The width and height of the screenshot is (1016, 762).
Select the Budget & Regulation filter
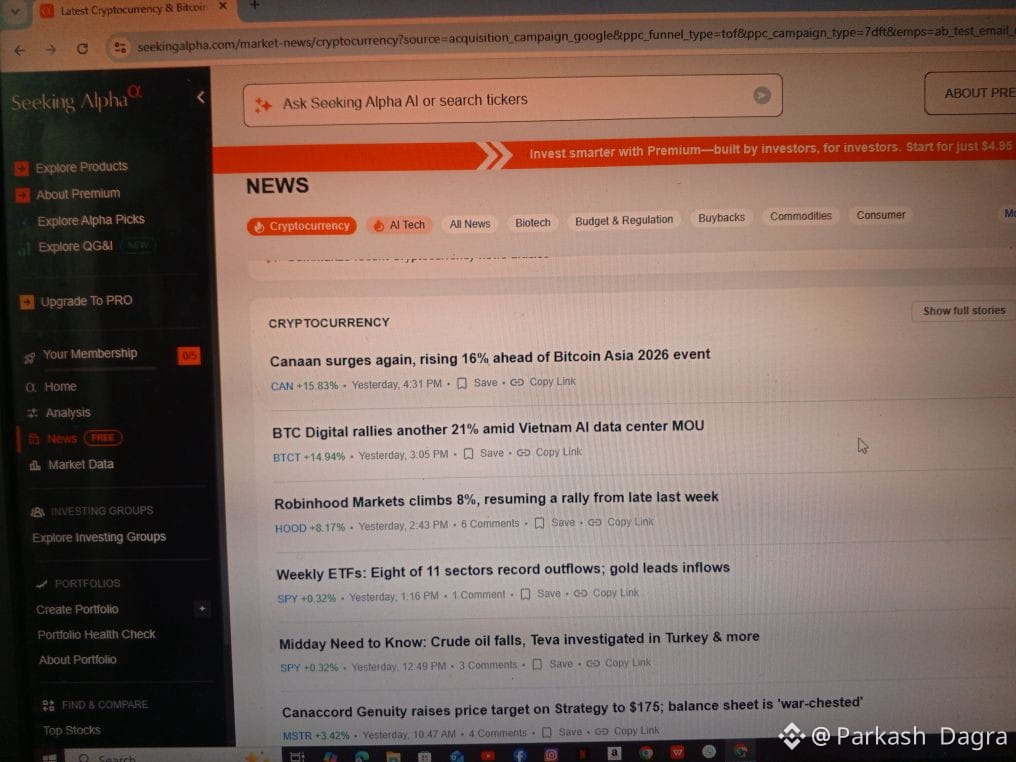(624, 220)
